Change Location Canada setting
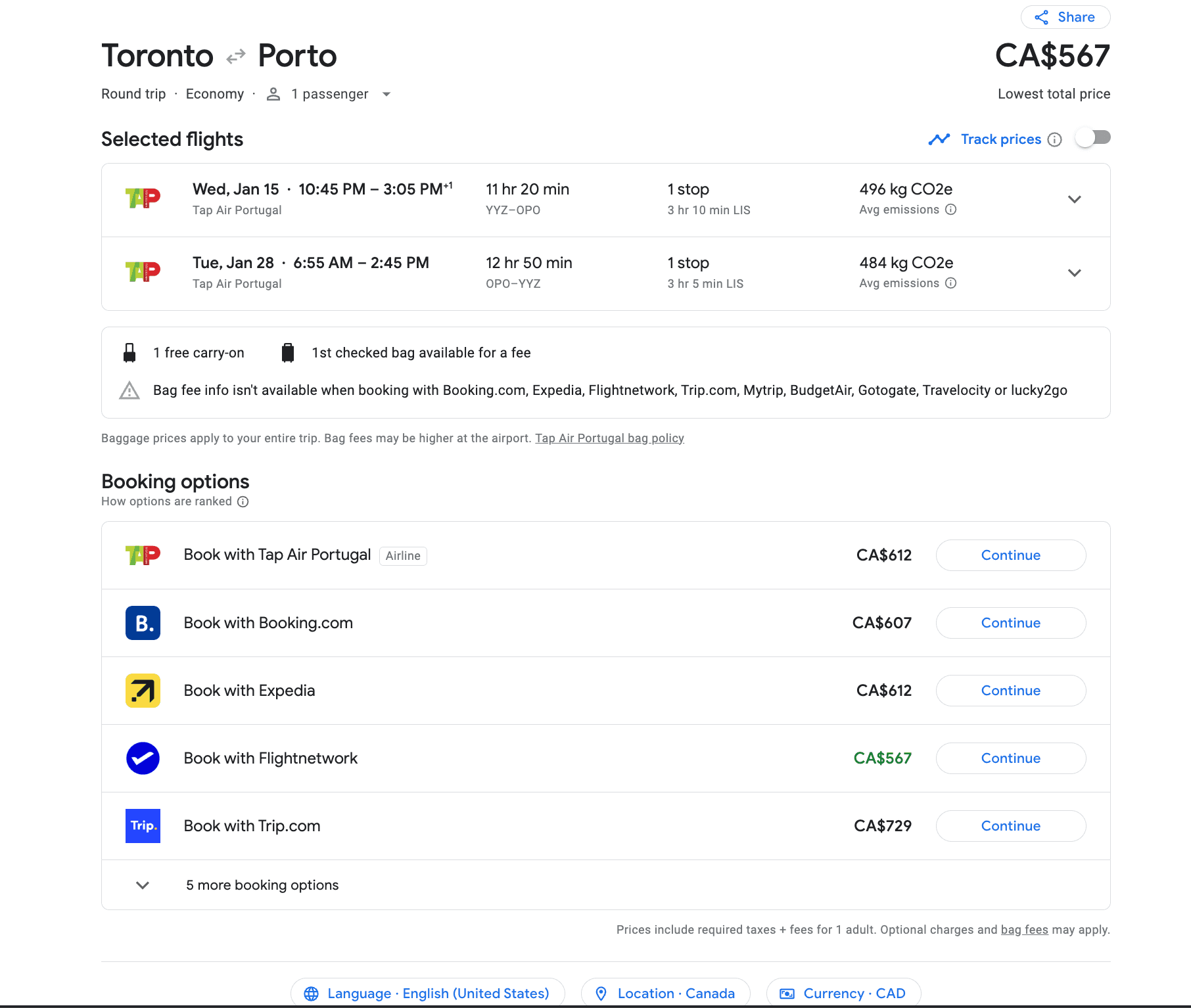 point(666,993)
